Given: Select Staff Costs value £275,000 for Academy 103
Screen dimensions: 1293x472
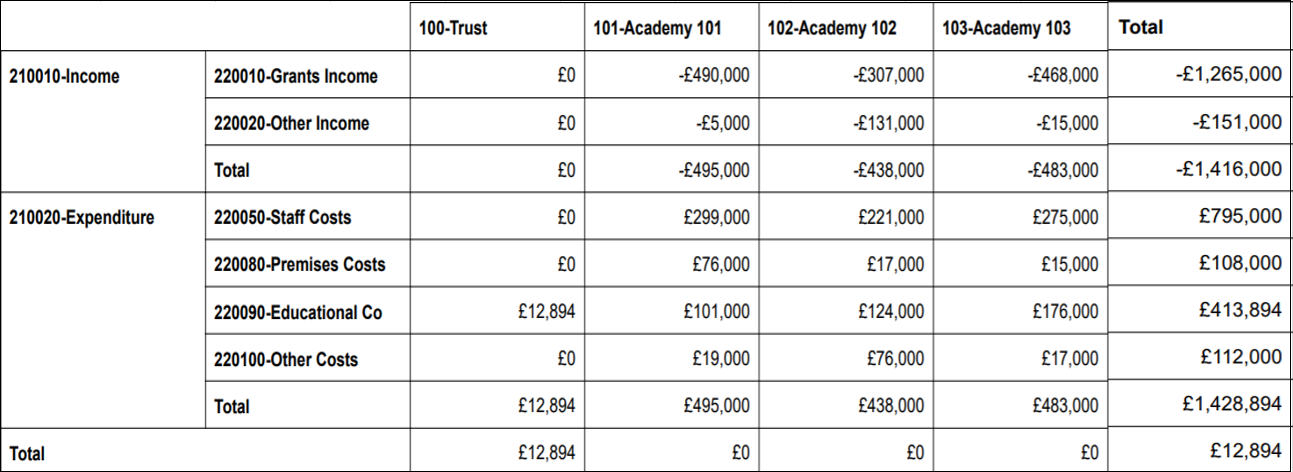Looking at the screenshot, I should click(1066, 217).
